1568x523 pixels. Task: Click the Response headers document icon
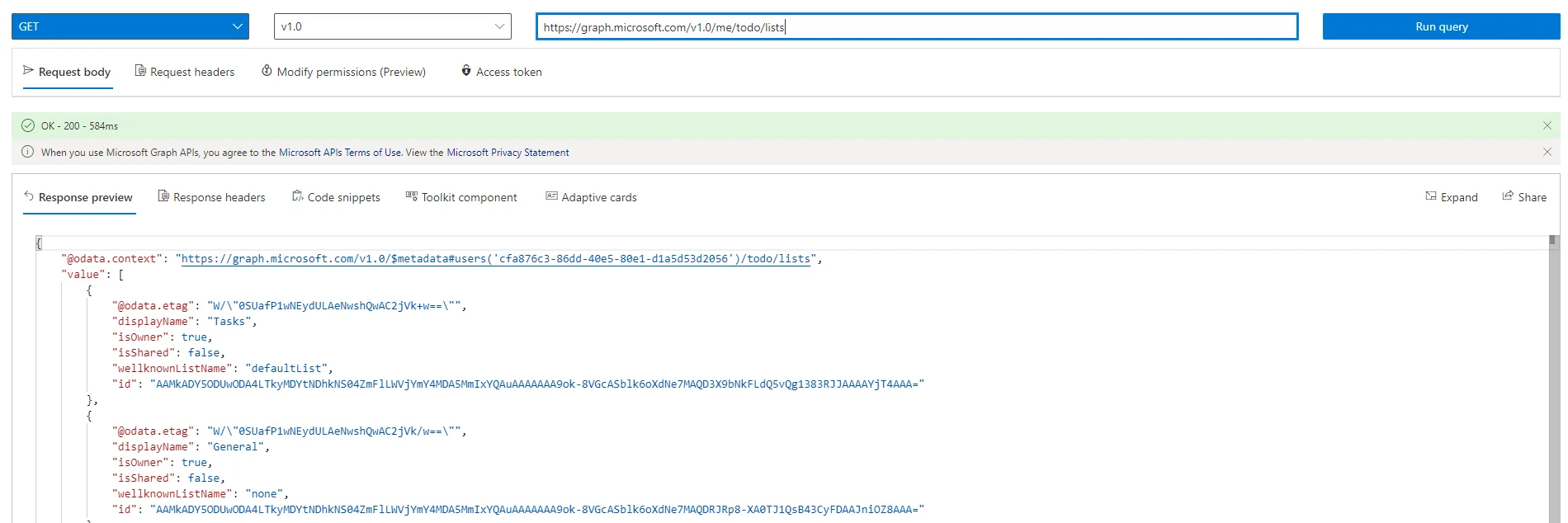[163, 196]
